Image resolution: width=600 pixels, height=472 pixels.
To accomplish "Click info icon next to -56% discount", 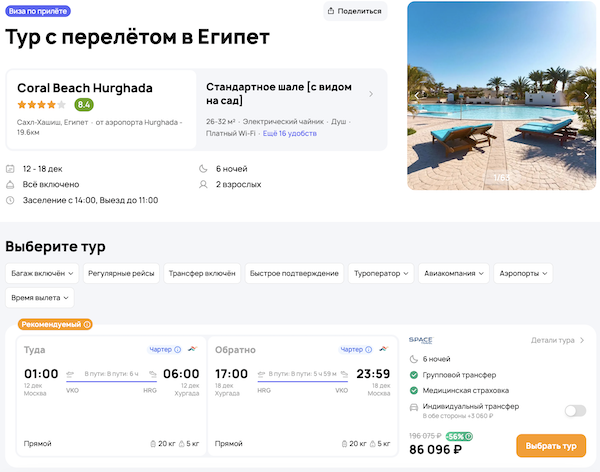I will (x=469, y=436).
